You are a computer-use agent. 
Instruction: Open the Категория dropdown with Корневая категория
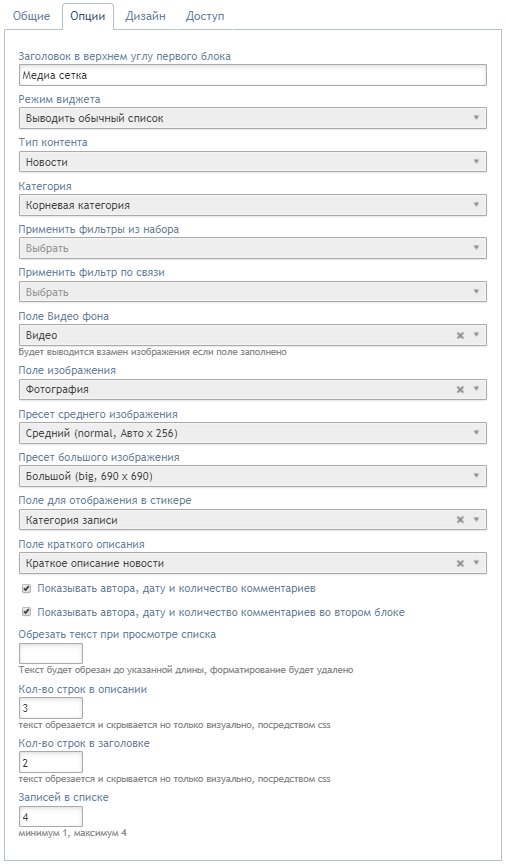click(253, 205)
